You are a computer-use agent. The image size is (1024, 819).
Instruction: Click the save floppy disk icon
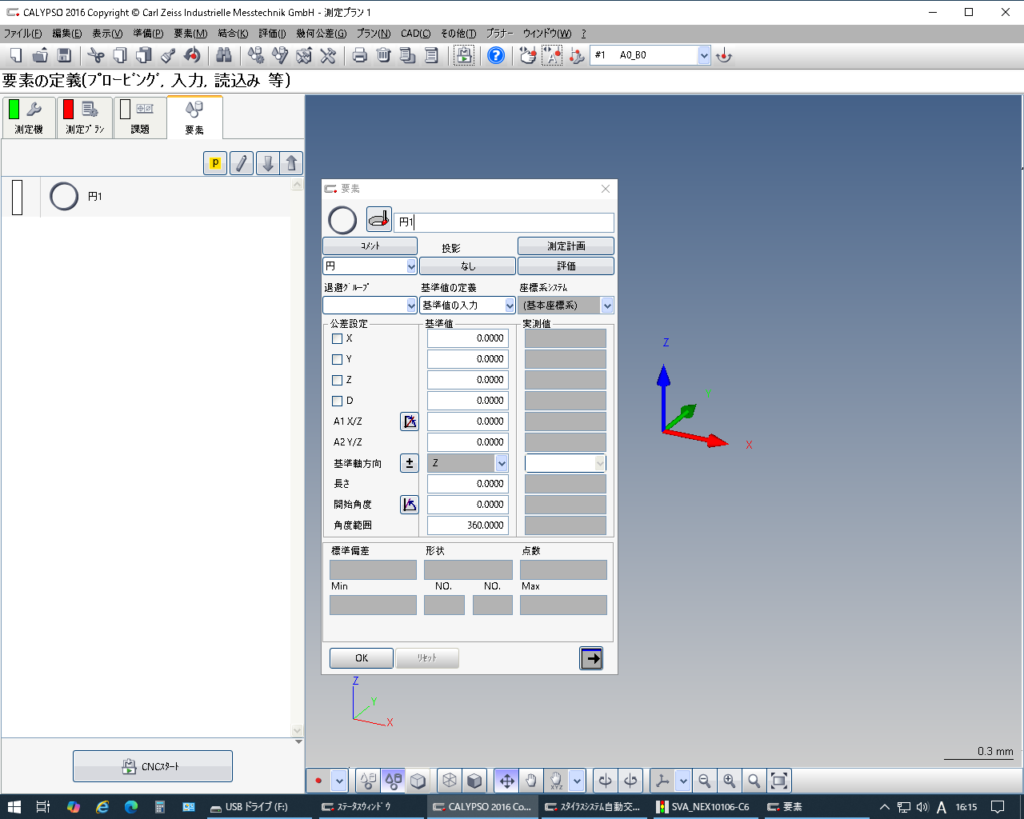tap(64, 55)
